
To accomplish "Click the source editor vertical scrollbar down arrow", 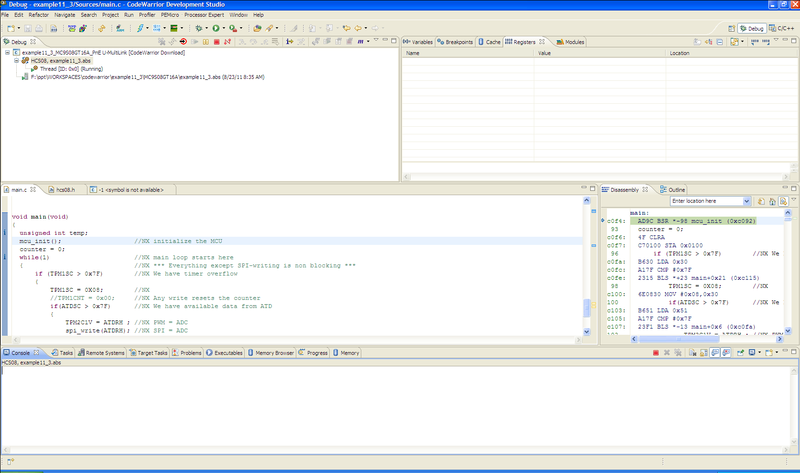I will tap(586, 332).
